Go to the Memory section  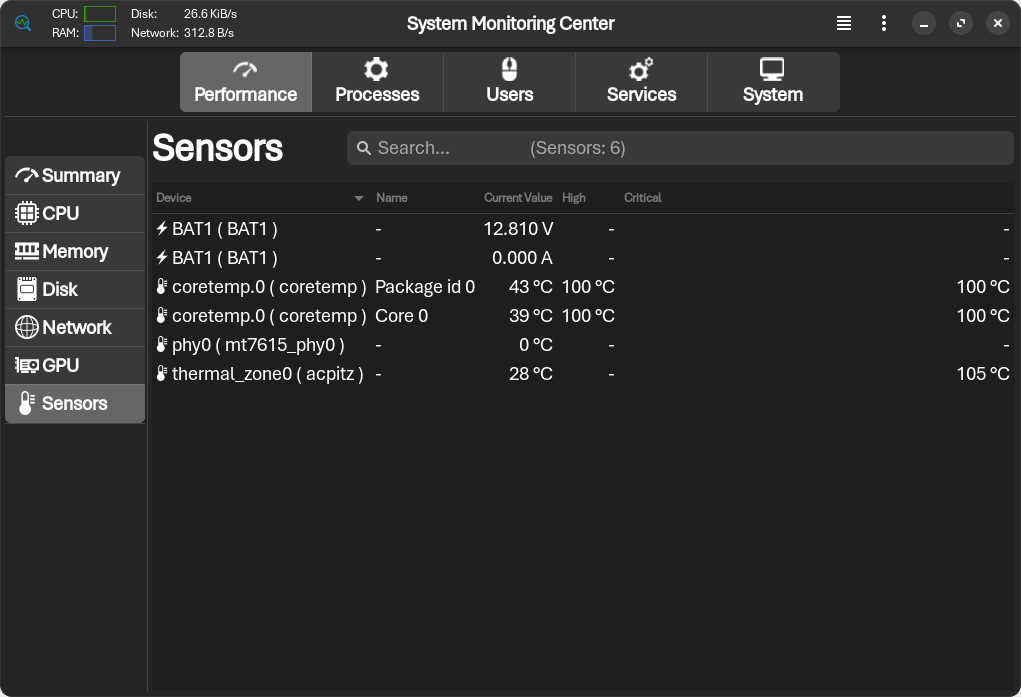pyautogui.click(x=75, y=252)
